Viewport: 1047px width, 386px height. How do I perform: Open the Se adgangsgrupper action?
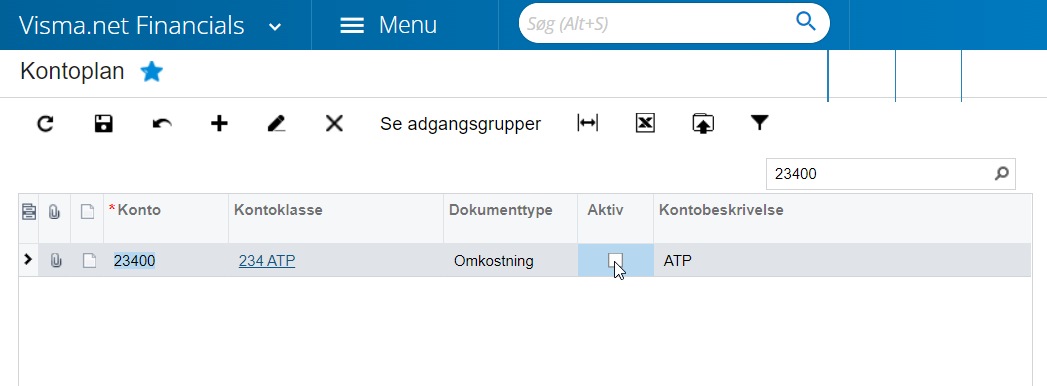tap(461, 124)
